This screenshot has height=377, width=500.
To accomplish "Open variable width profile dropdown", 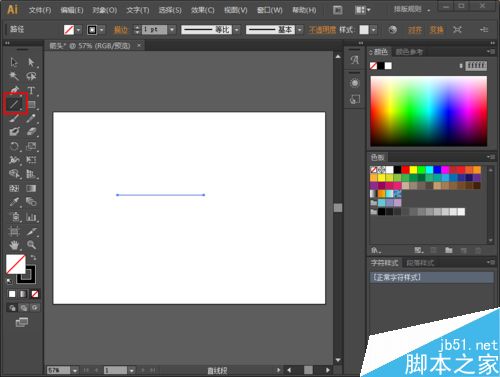I will pyautogui.click(x=237, y=30).
